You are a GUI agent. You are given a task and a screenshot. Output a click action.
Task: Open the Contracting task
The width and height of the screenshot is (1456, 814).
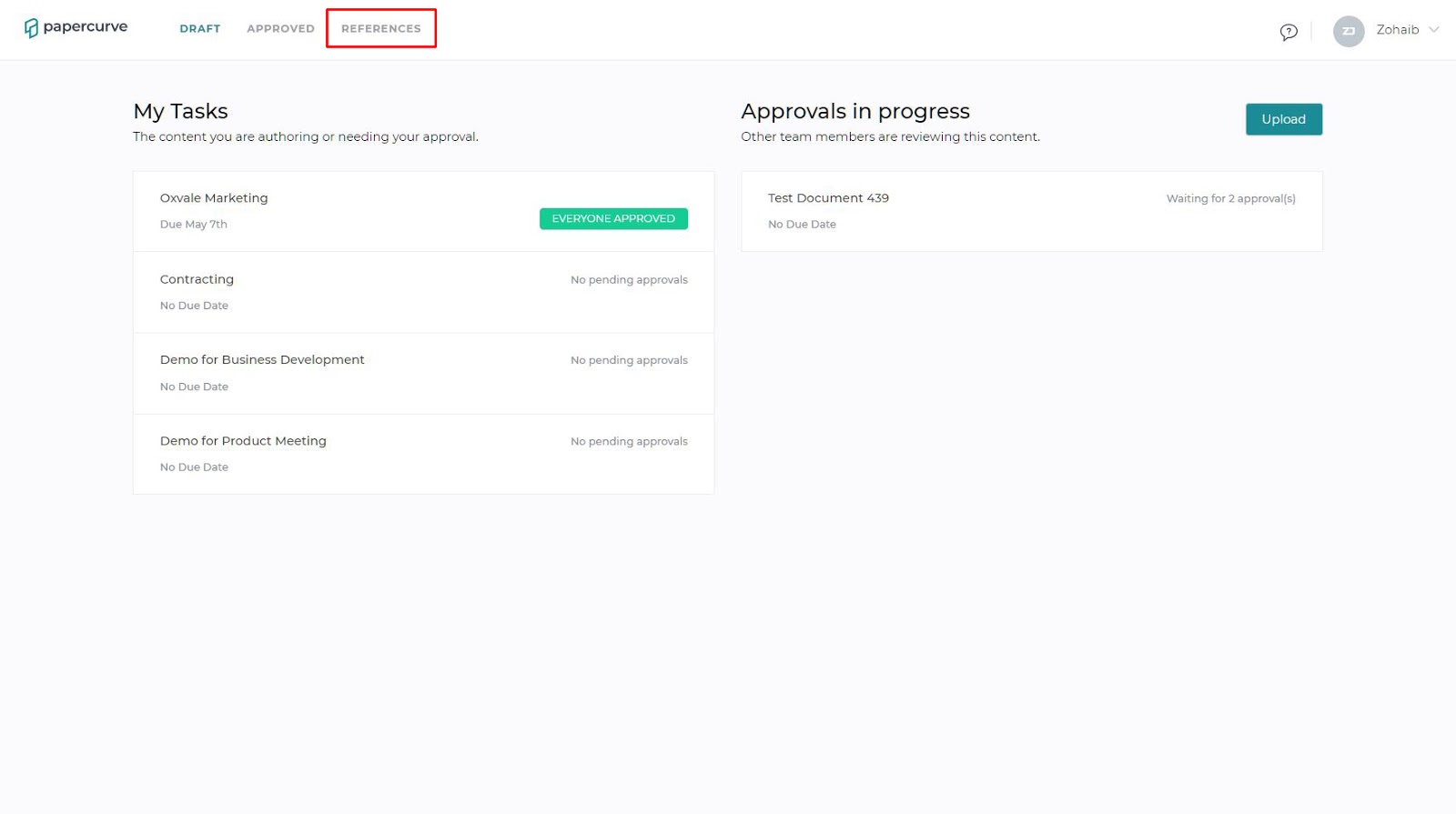423,293
